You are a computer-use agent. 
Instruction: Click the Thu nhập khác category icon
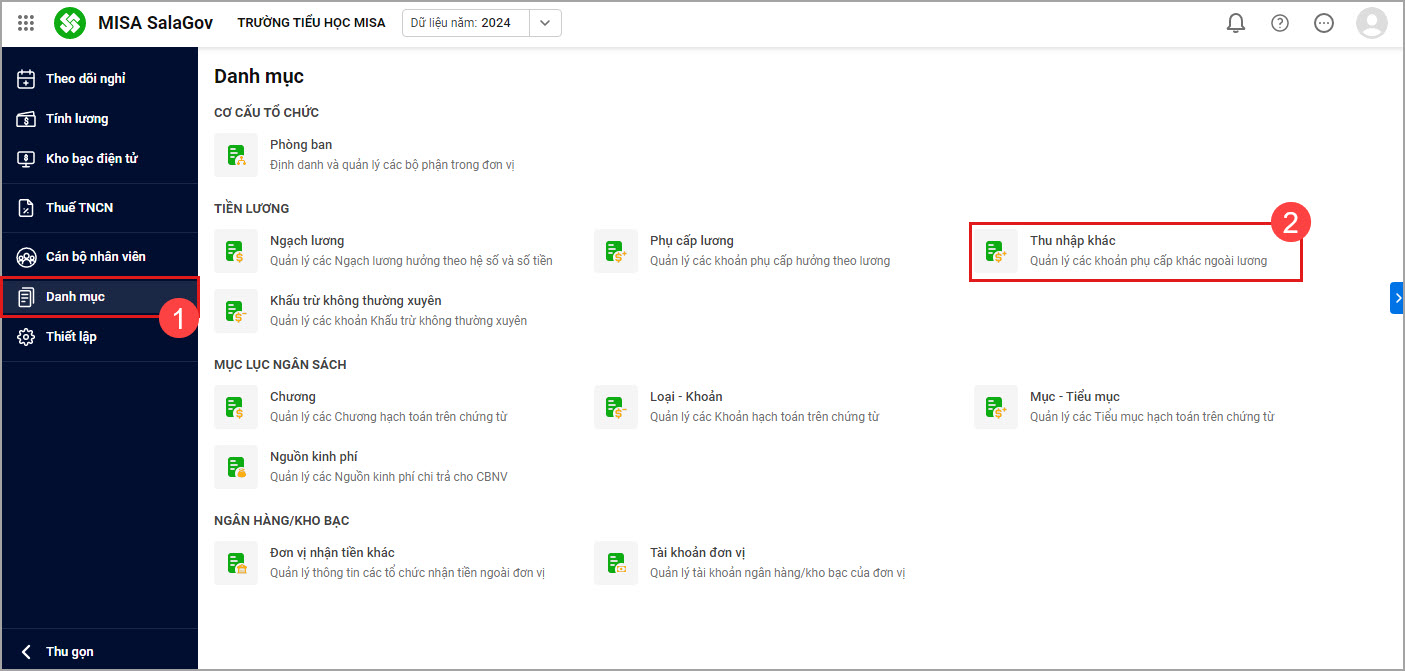click(996, 251)
